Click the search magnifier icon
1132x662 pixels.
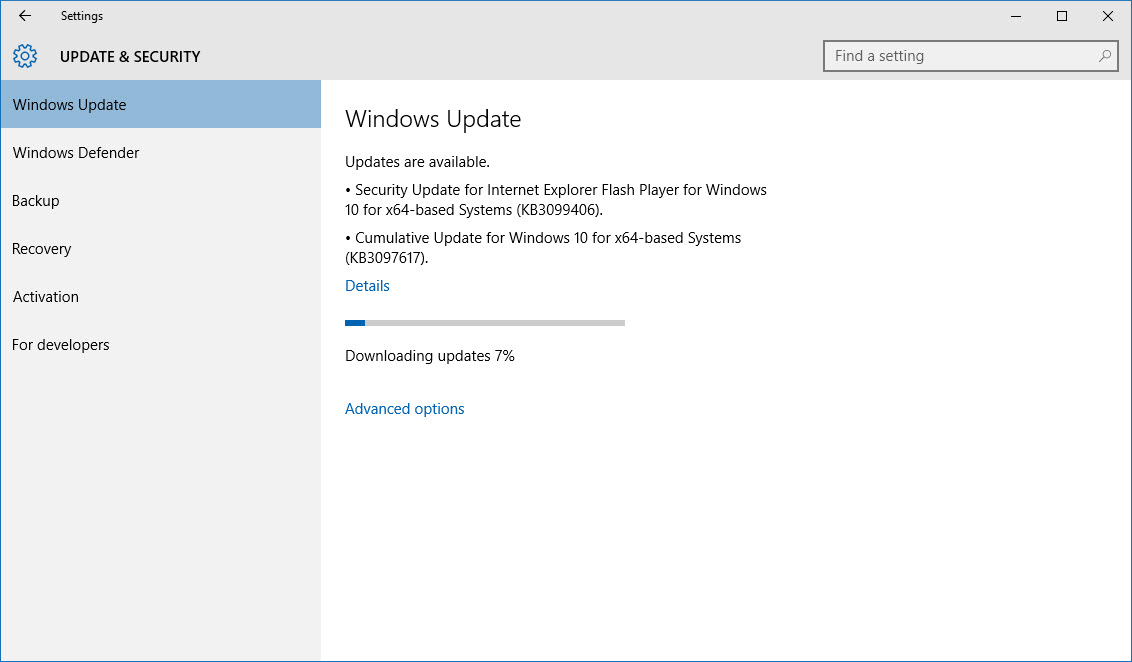click(1104, 56)
